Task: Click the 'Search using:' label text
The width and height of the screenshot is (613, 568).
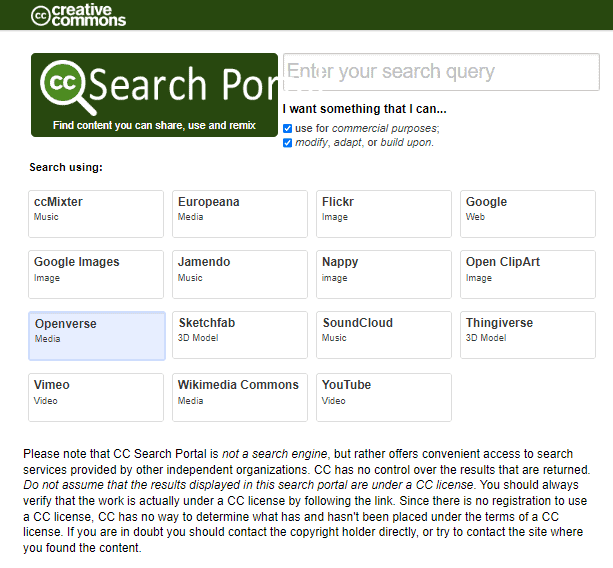Action: pos(66,167)
